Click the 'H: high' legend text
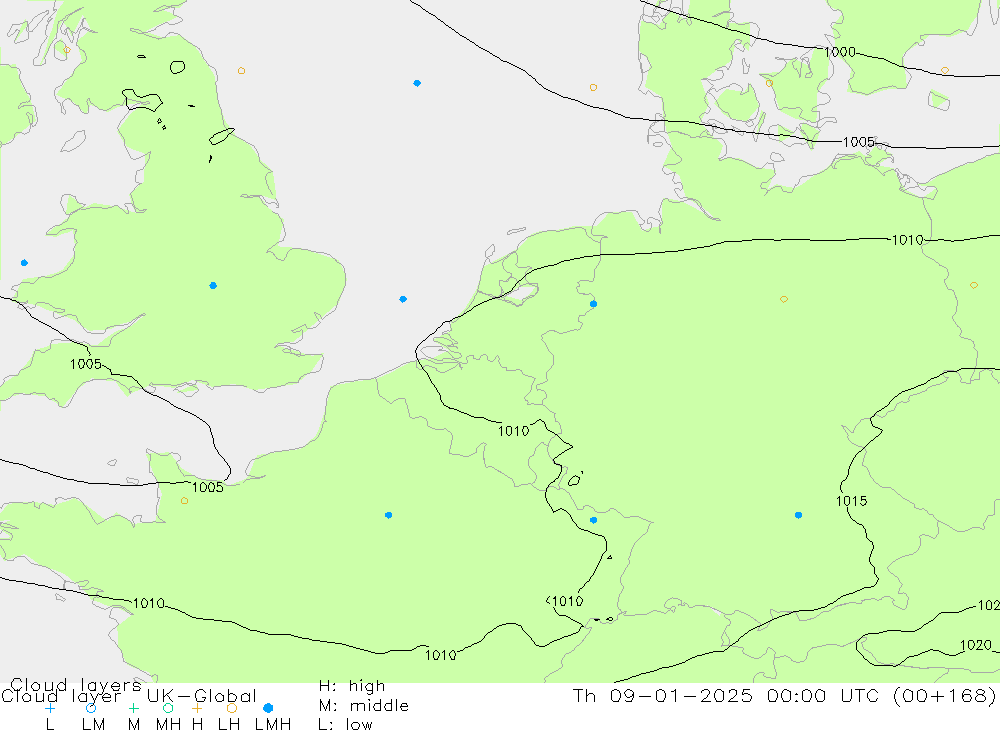This screenshot has height=733, width=1000. [x=352, y=686]
